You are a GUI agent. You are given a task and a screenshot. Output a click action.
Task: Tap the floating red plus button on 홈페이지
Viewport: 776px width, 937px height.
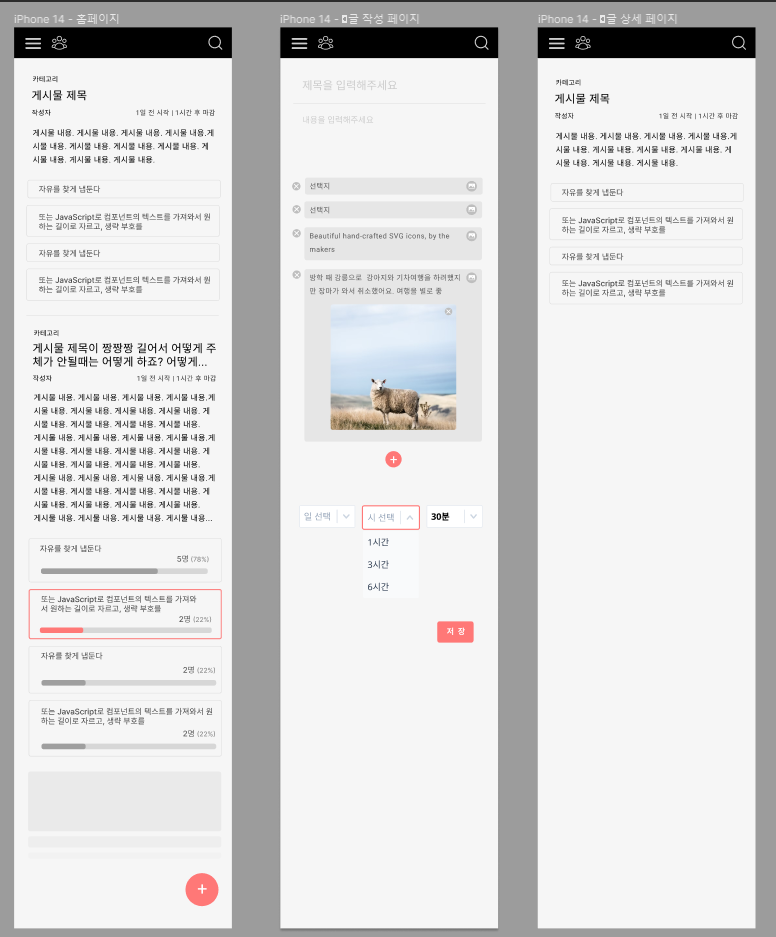tap(202, 890)
